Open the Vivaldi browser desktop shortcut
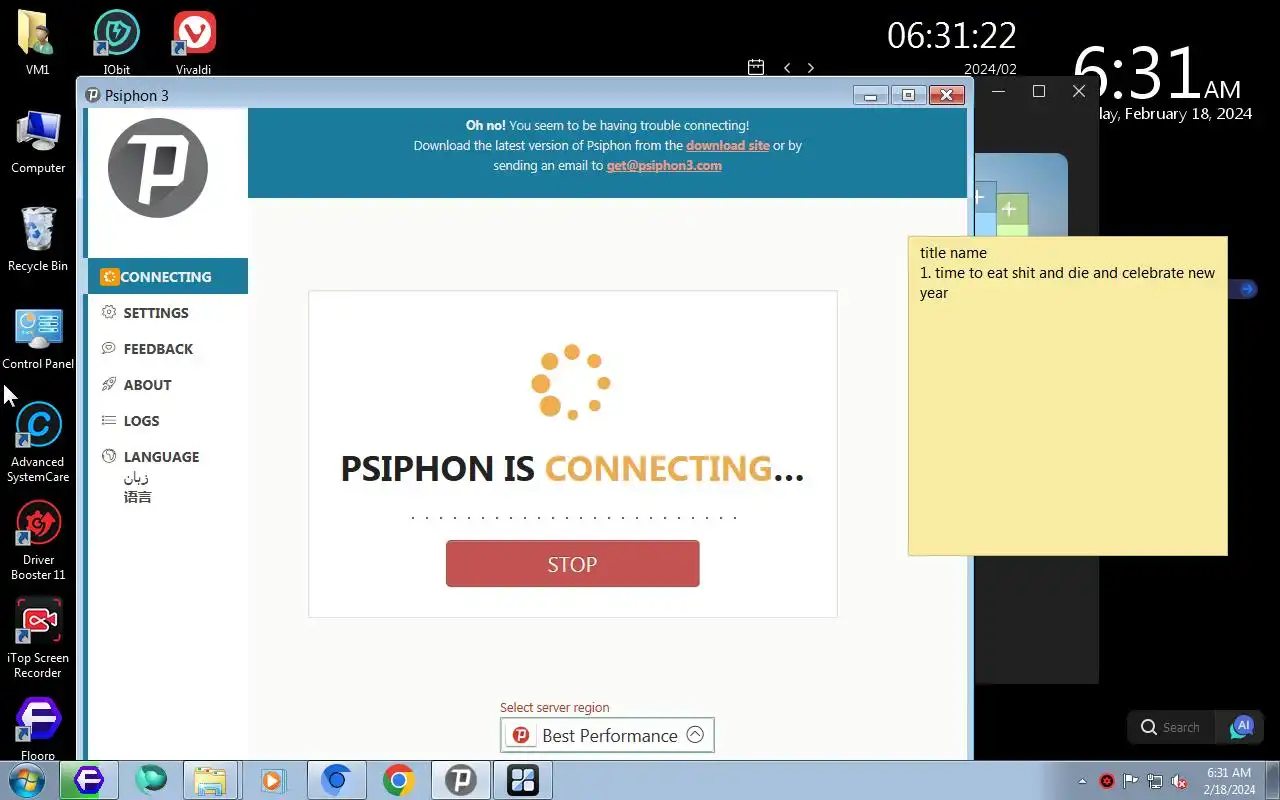1280x800 pixels. click(x=194, y=42)
